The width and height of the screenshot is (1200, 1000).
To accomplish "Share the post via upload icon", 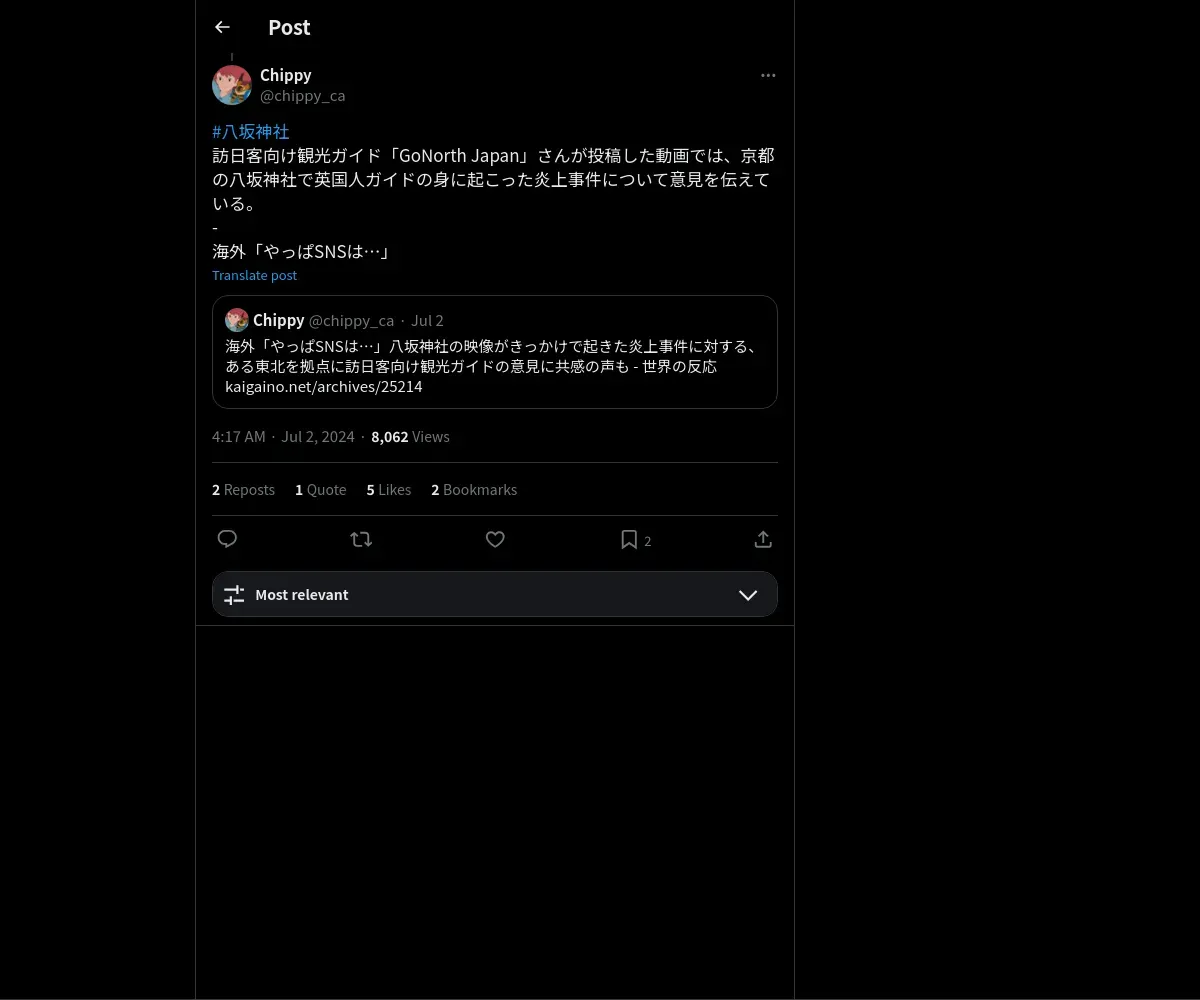I will click(763, 539).
